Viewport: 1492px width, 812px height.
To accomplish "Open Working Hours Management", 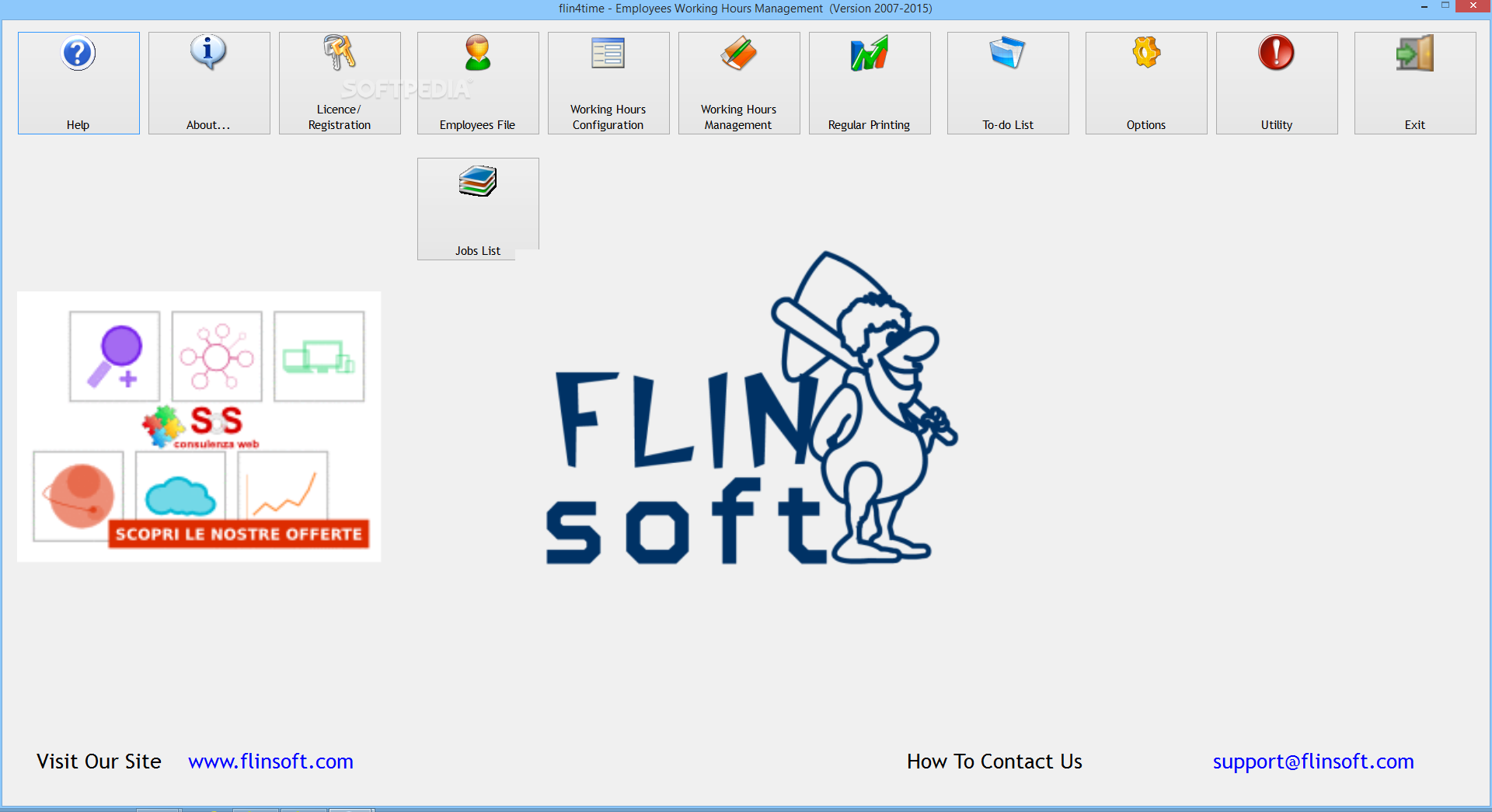I will (x=739, y=83).
